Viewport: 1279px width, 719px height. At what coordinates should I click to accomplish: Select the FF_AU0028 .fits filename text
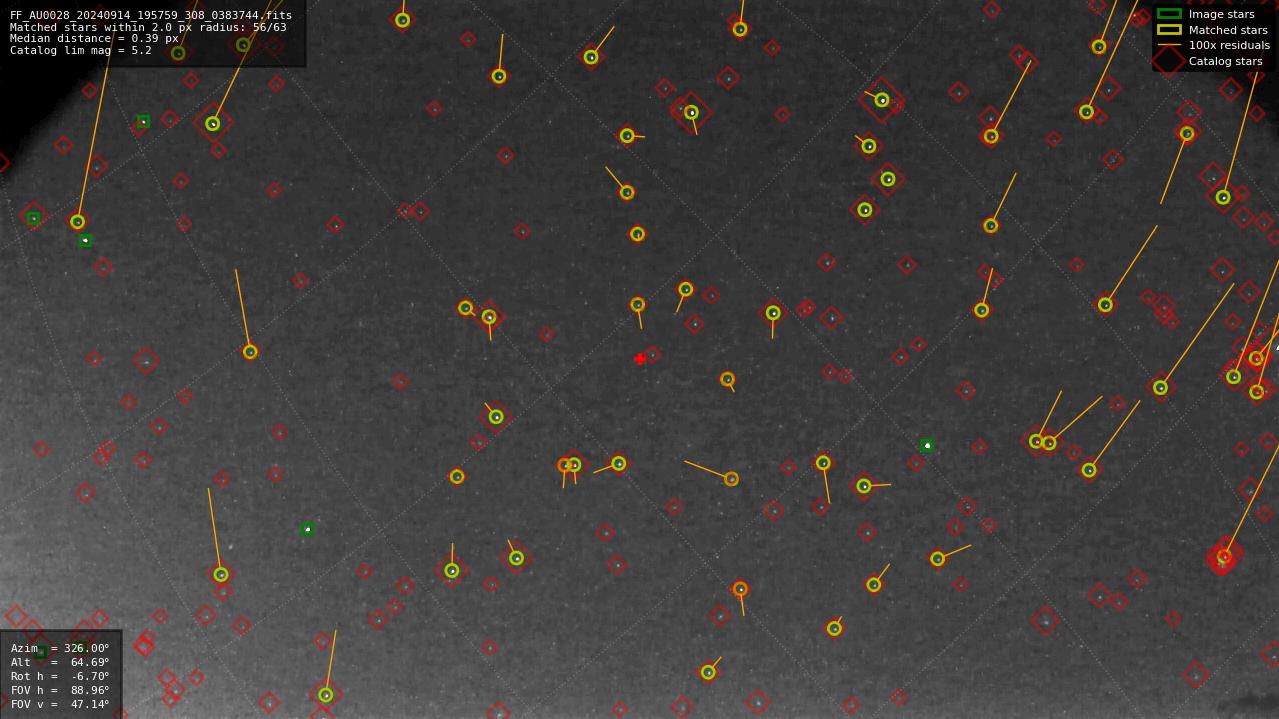coord(151,15)
